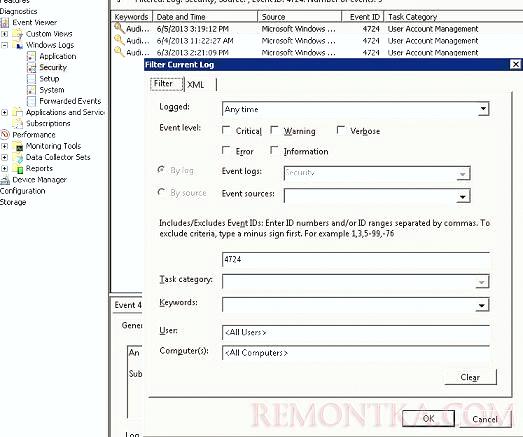Click the Event Viewer icon in tree

pyautogui.click(x=5, y=23)
